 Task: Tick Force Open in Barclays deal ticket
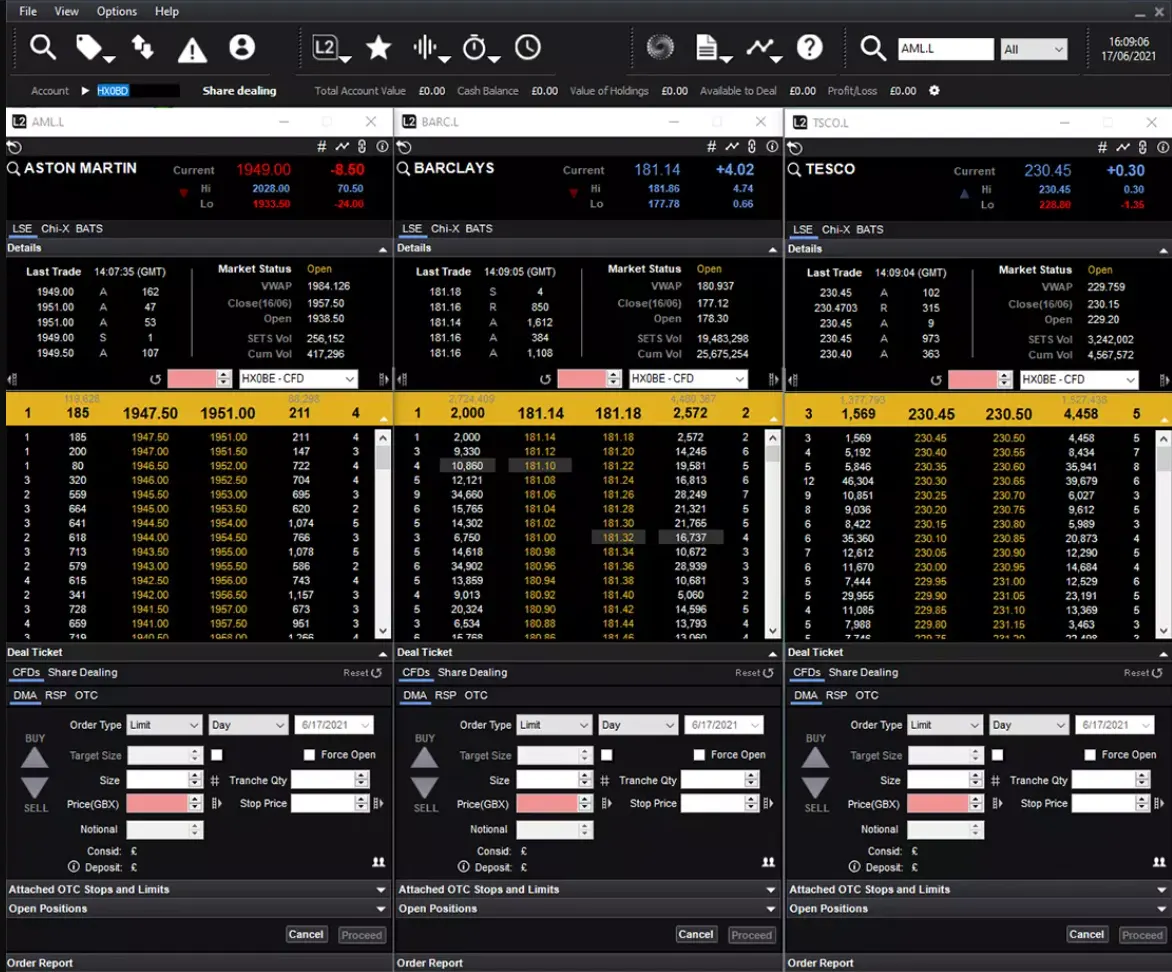pos(699,755)
